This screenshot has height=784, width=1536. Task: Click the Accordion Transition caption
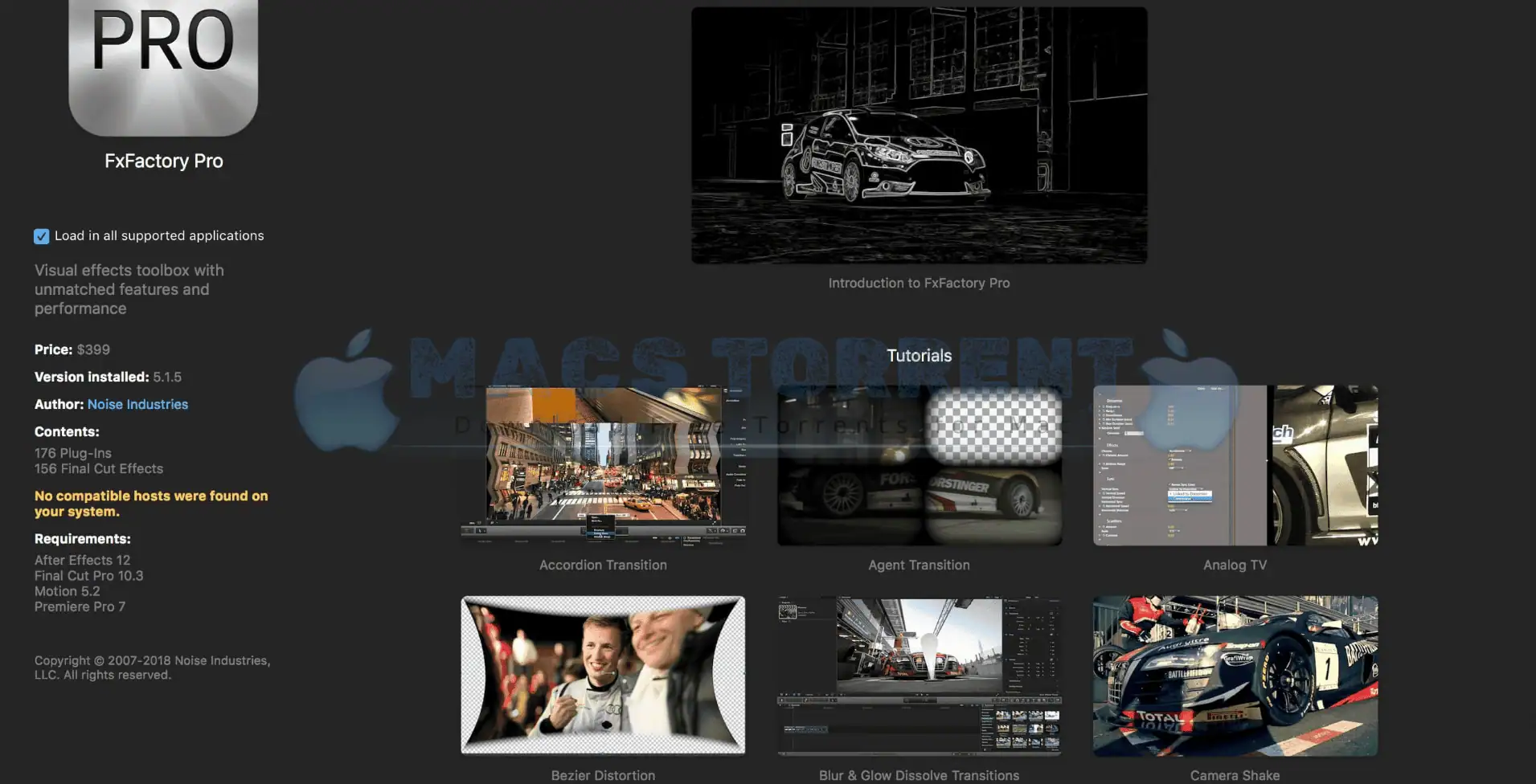pos(603,566)
